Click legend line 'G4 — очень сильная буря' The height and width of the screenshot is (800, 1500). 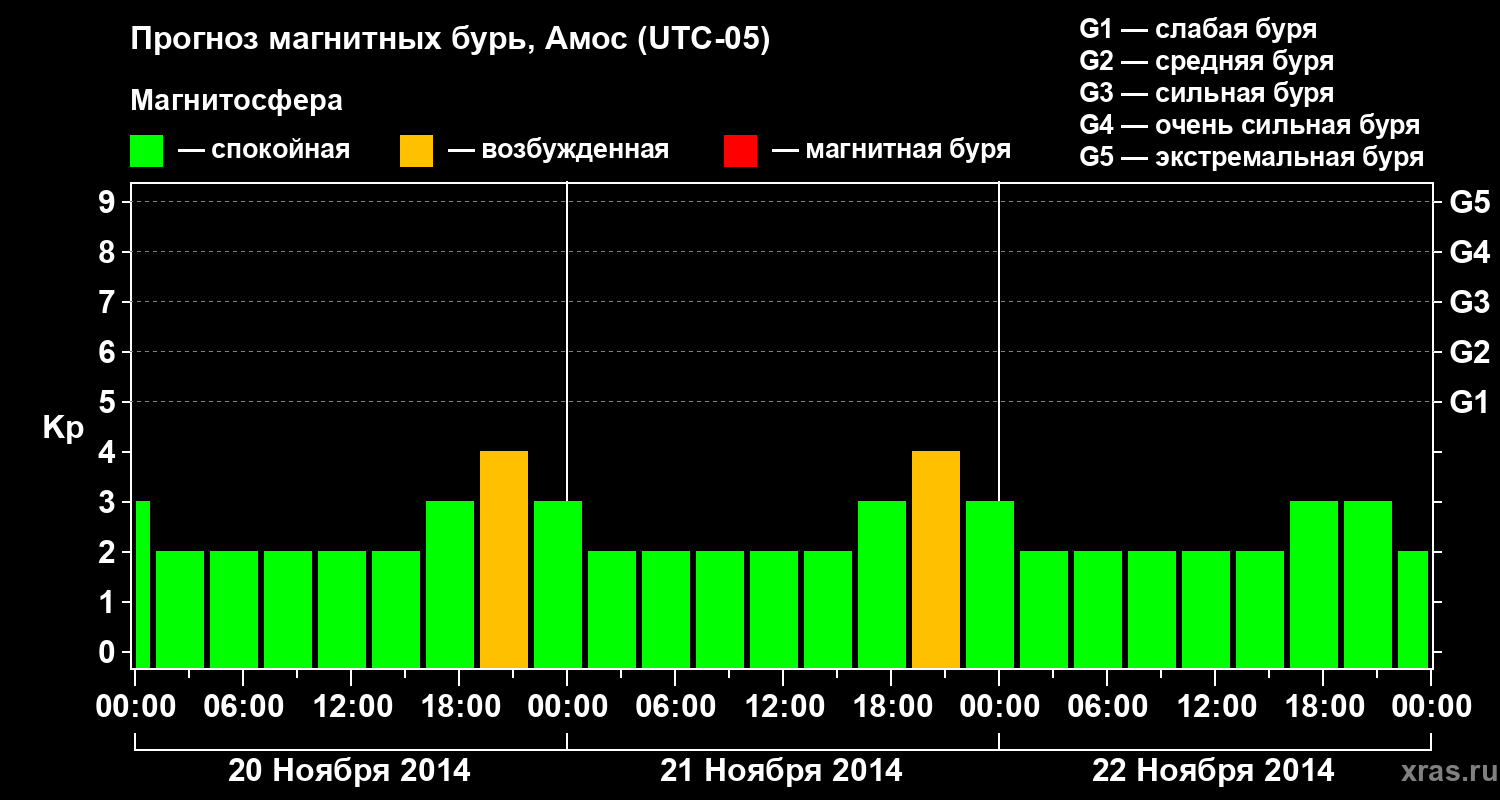coord(1250,125)
